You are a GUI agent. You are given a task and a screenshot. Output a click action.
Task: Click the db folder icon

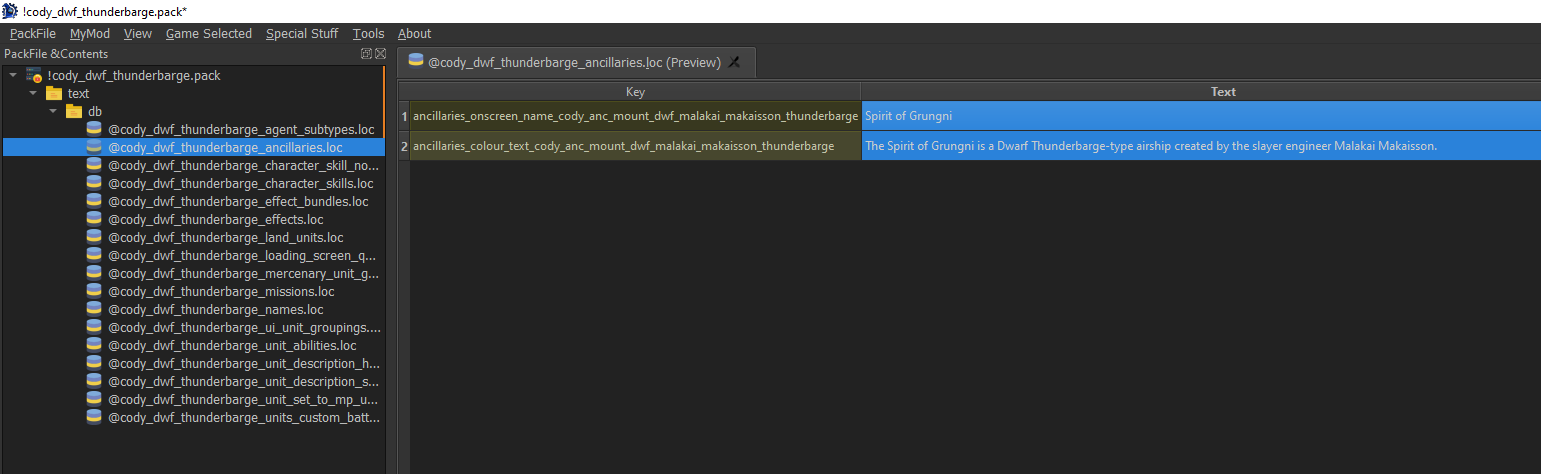pos(74,111)
